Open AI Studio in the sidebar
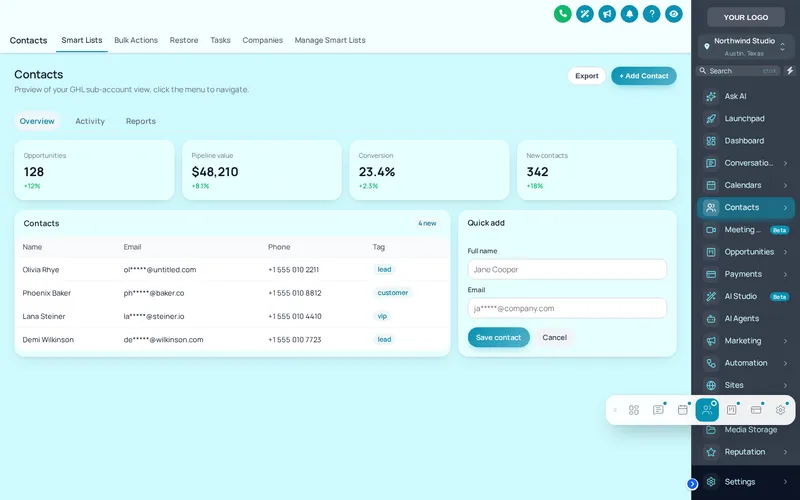Screen dimensions: 800x500 [x=746, y=296]
